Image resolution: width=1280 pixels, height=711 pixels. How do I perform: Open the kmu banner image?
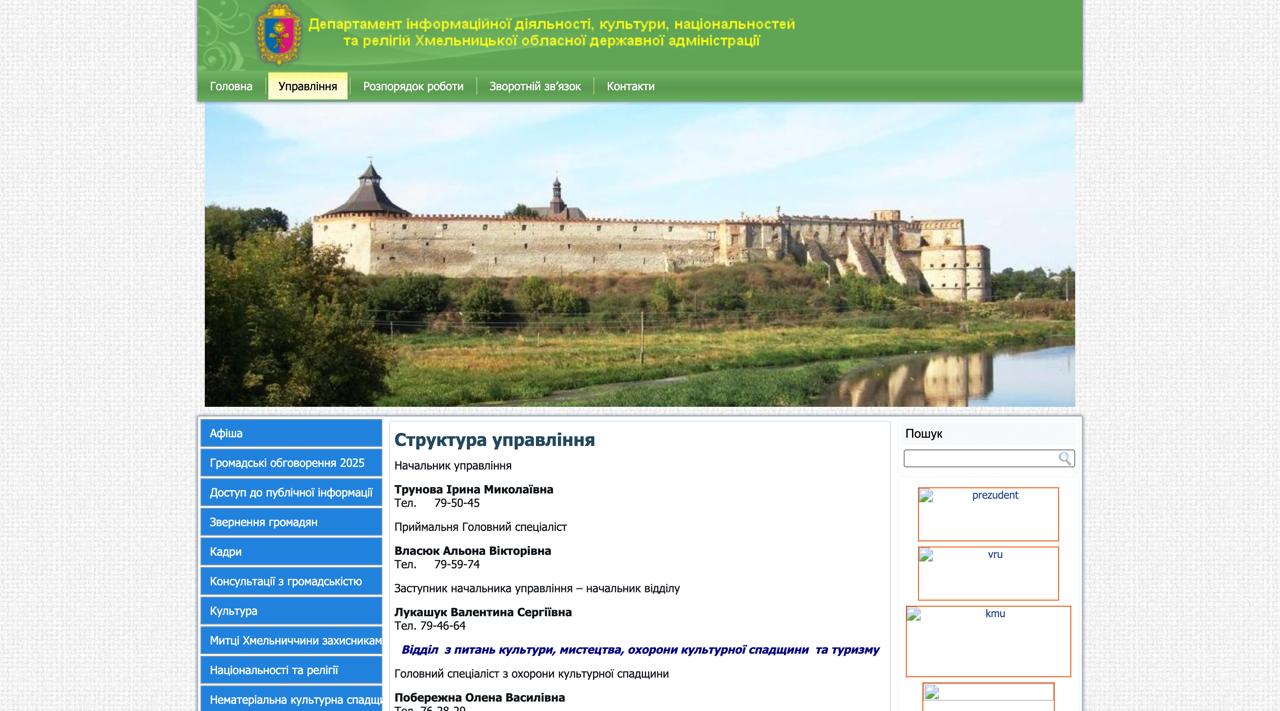coord(988,641)
